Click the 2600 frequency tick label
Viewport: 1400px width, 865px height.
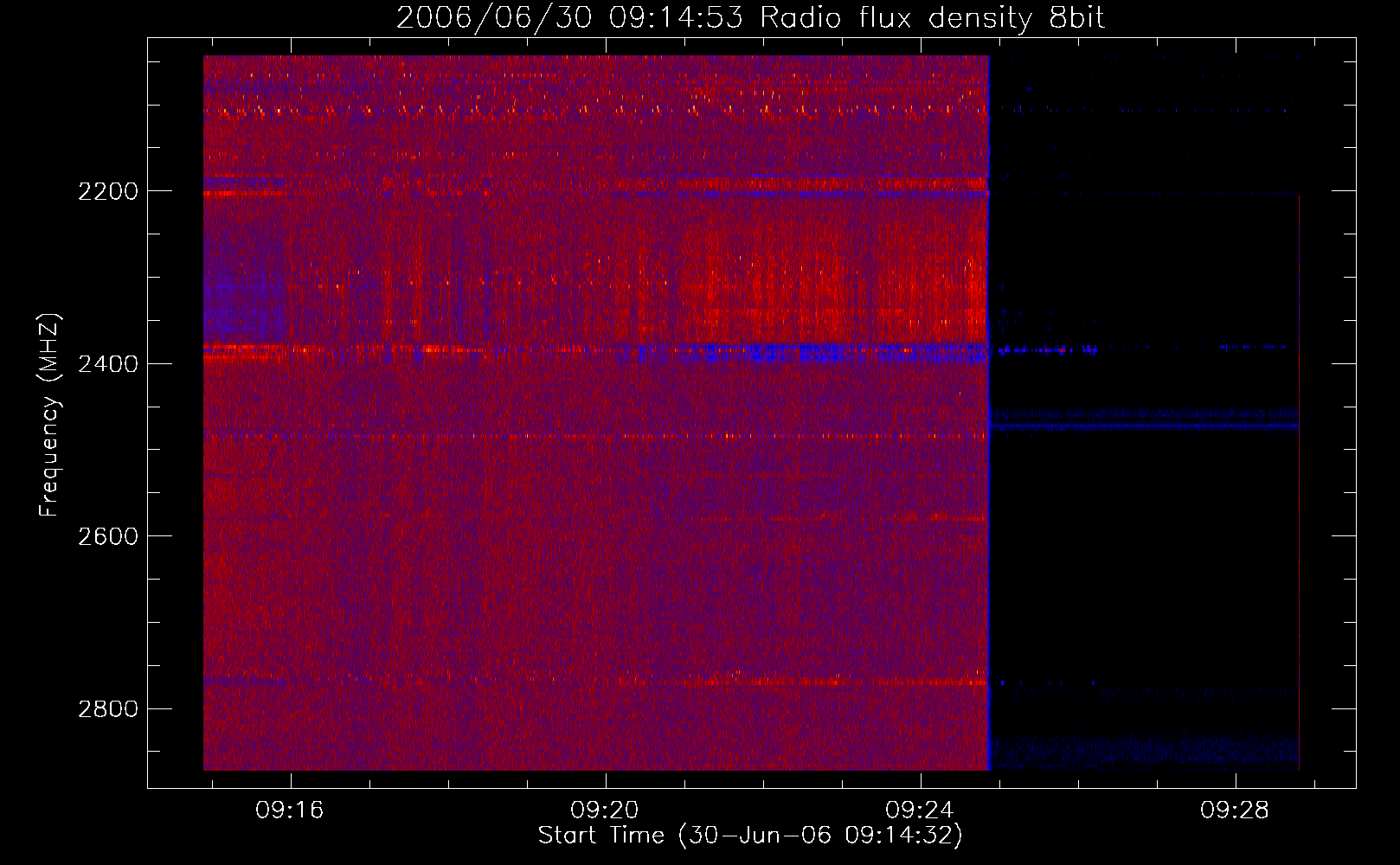(x=108, y=536)
